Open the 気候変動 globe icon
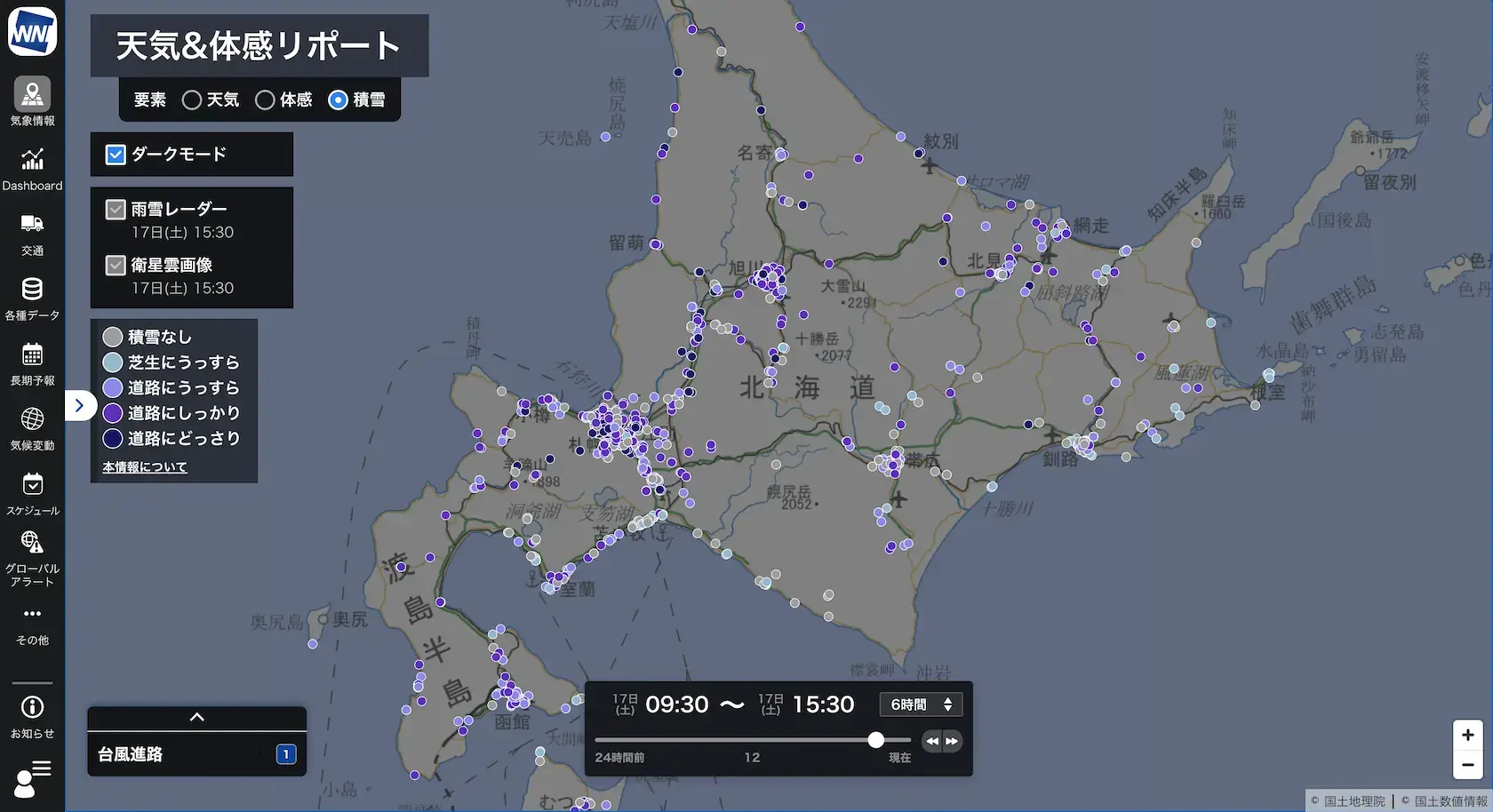The width and height of the screenshot is (1493, 812). coord(32,419)
